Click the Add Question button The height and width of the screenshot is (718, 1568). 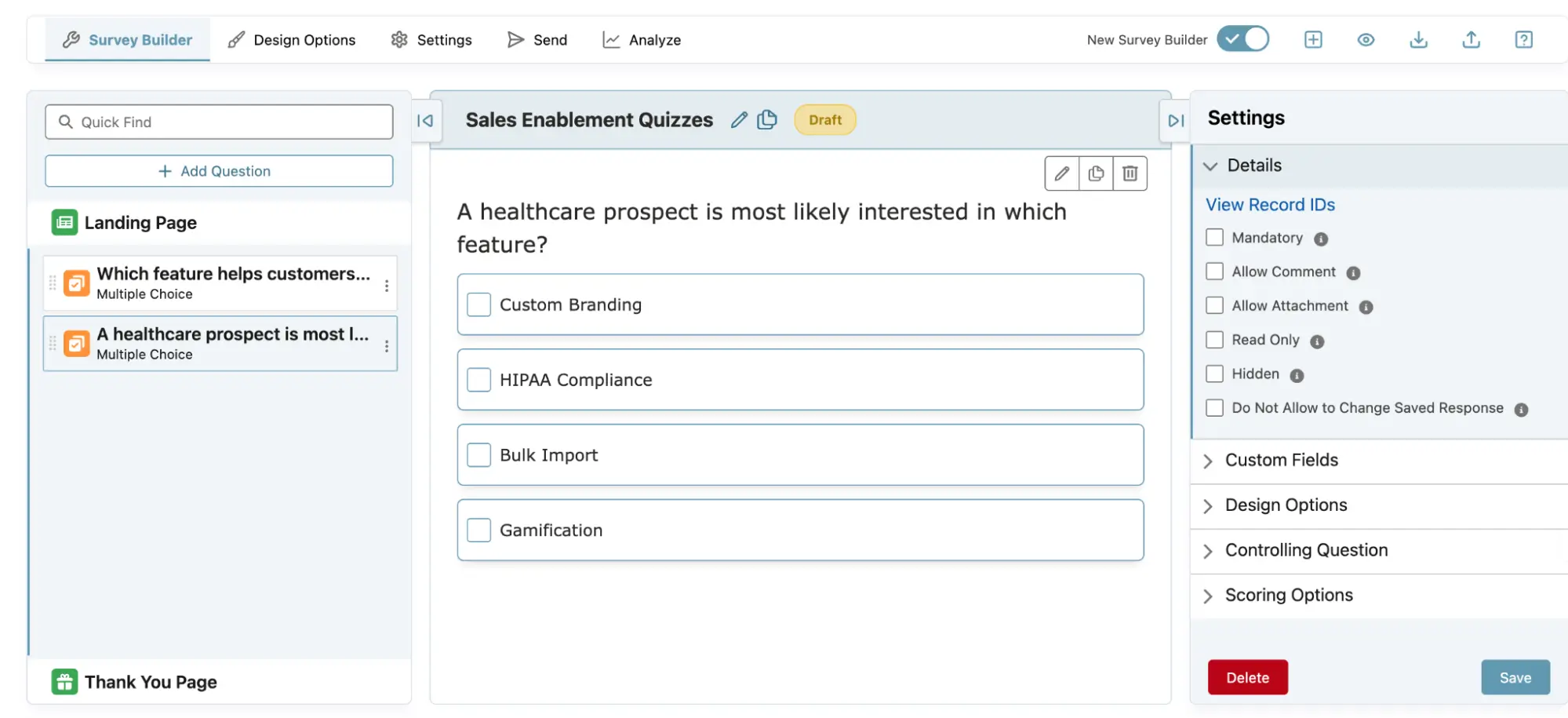219,171
